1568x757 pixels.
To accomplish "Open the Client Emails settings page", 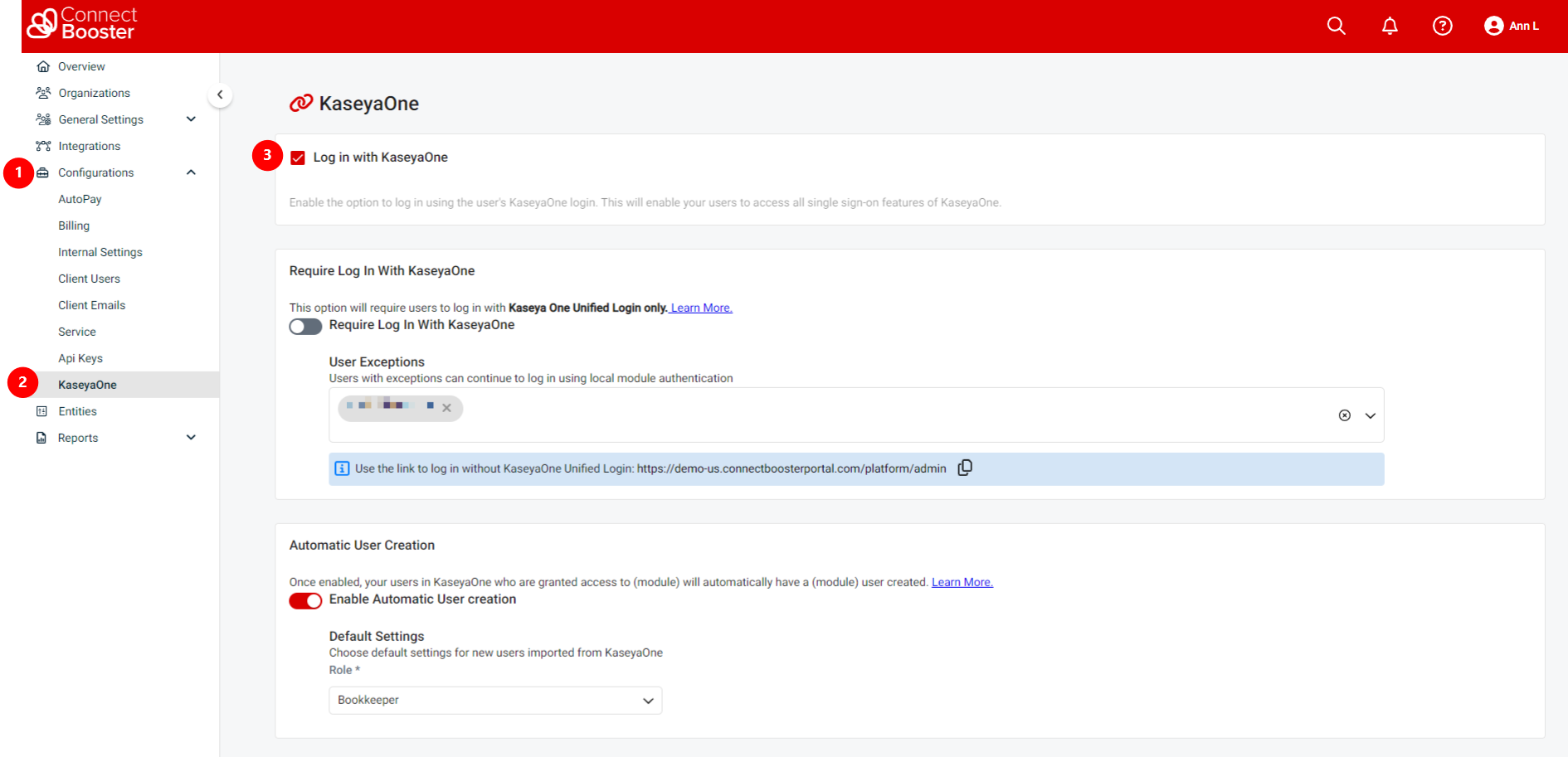I will pyautogui.click(x=91, y=304).
